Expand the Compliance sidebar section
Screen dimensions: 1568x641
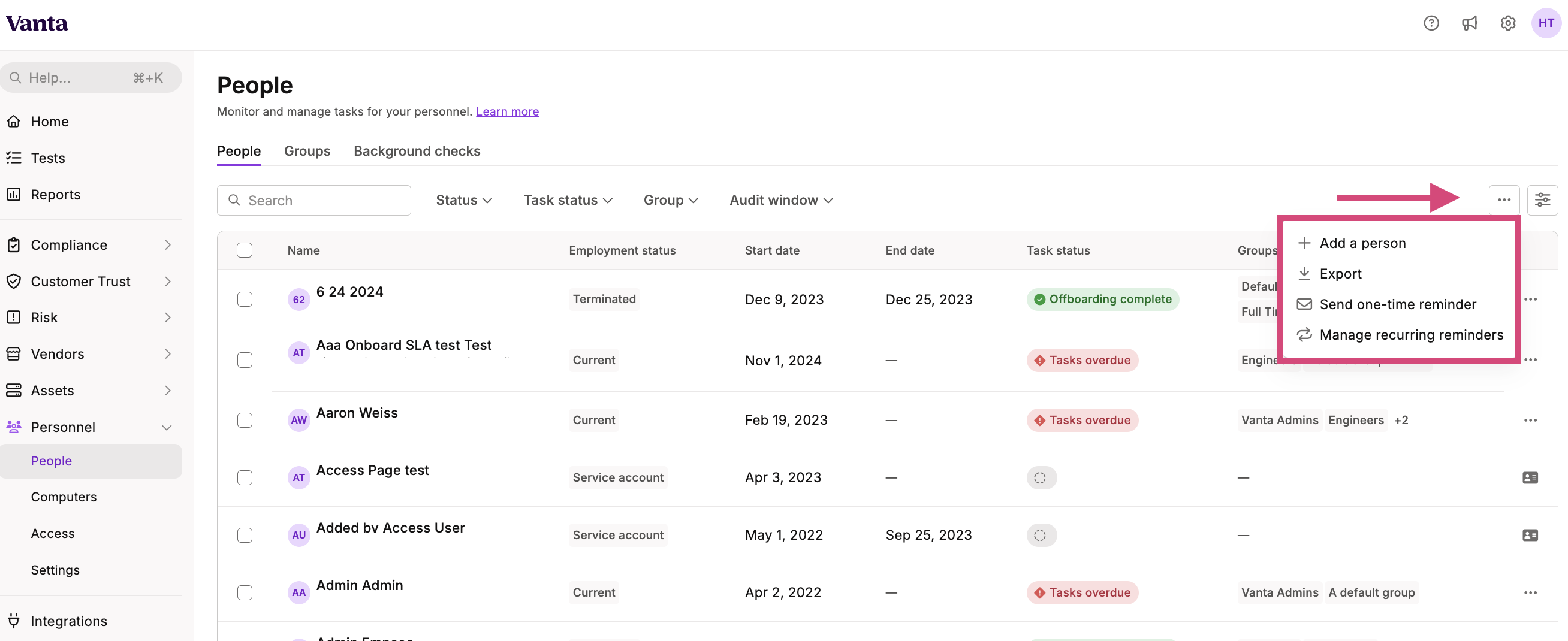click(91, 245)
